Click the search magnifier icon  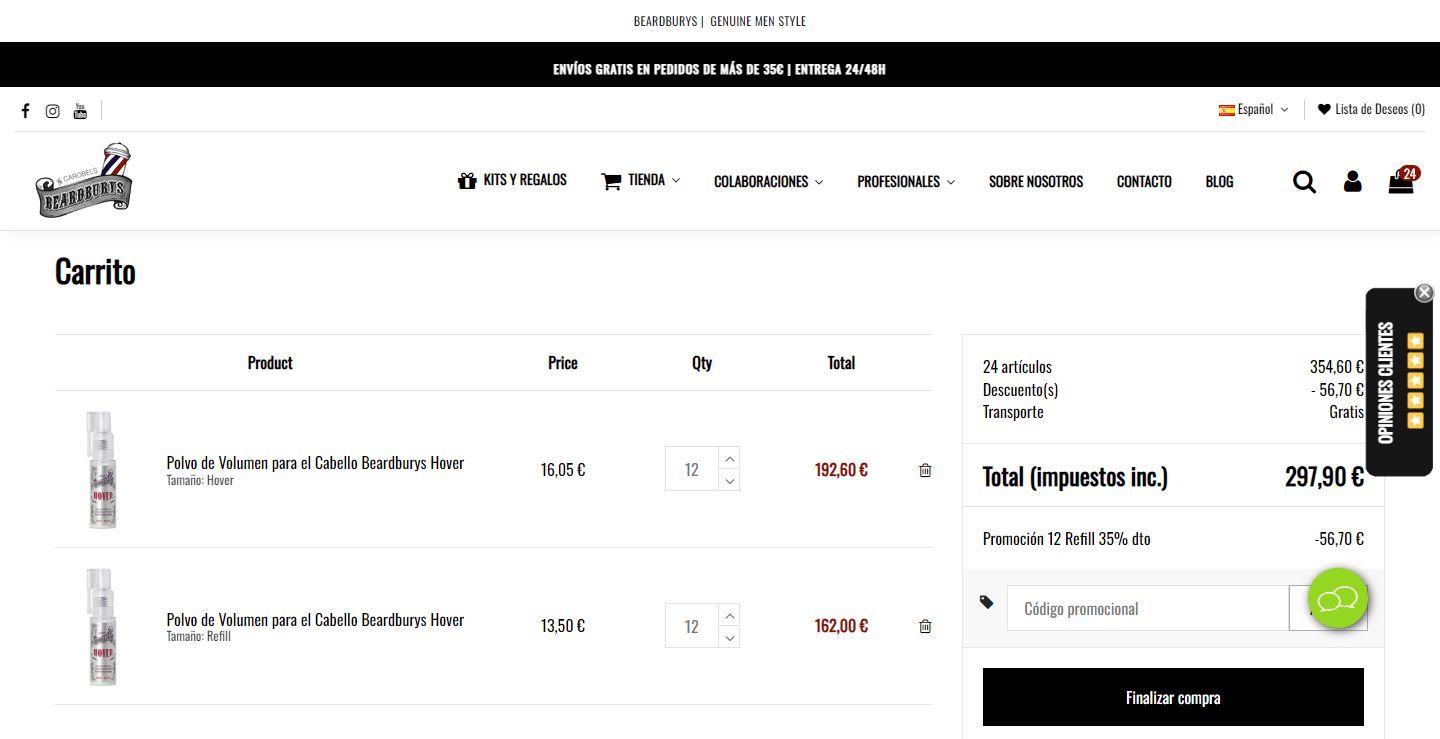(1304, 182)
